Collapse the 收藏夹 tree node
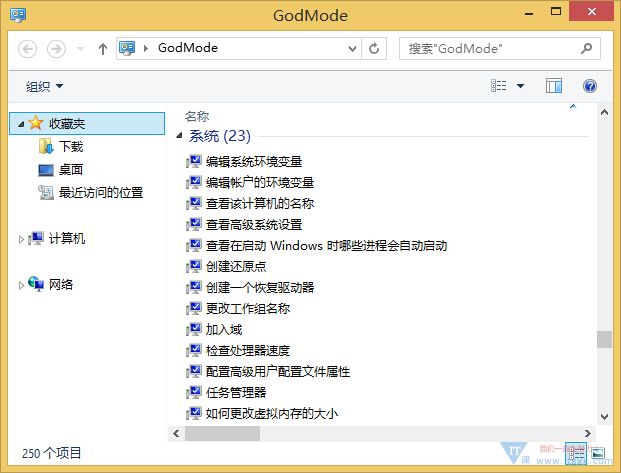The image size is (621, 473). (x=21, y=124)
